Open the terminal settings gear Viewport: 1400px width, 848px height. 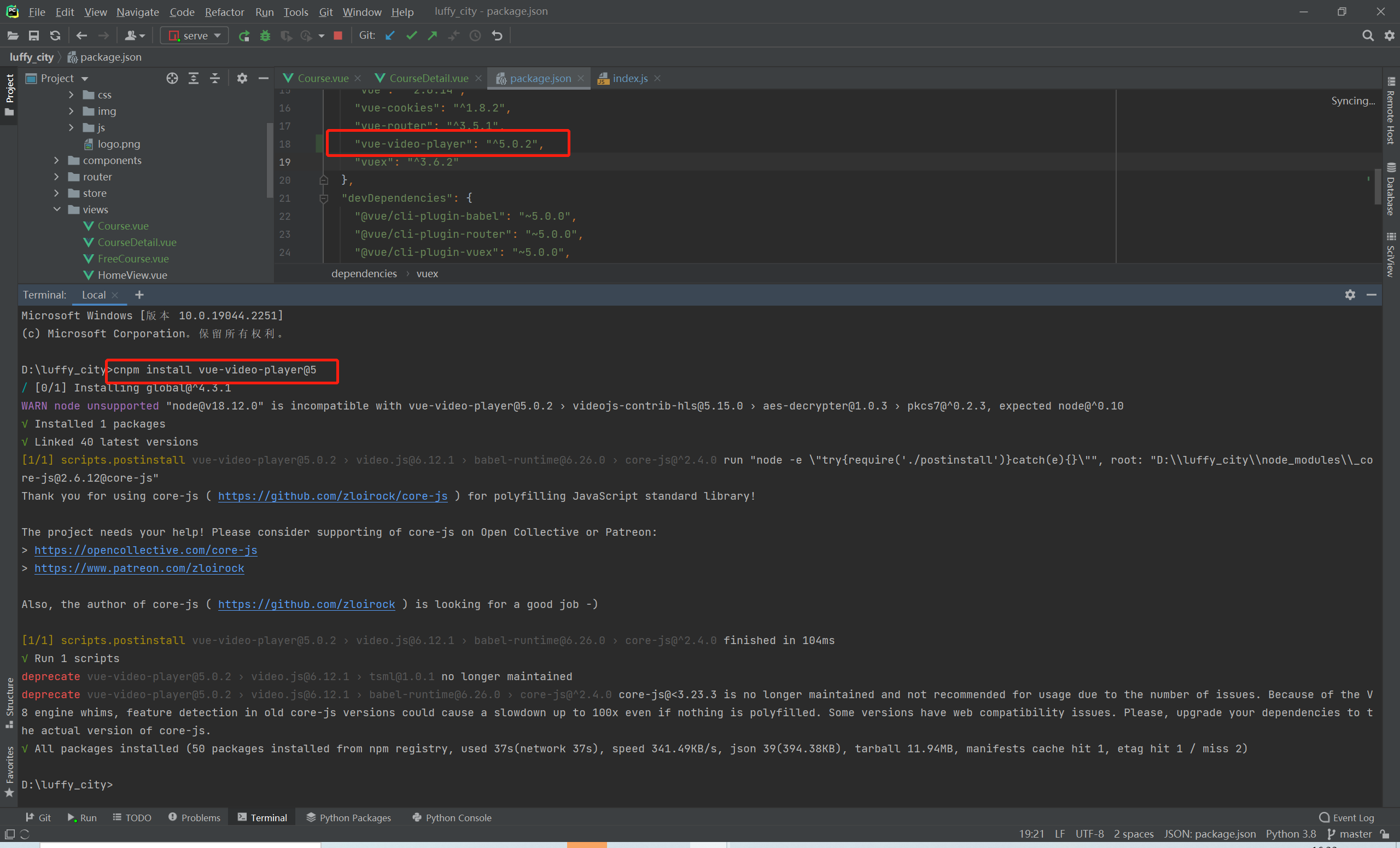point(1350,295)
